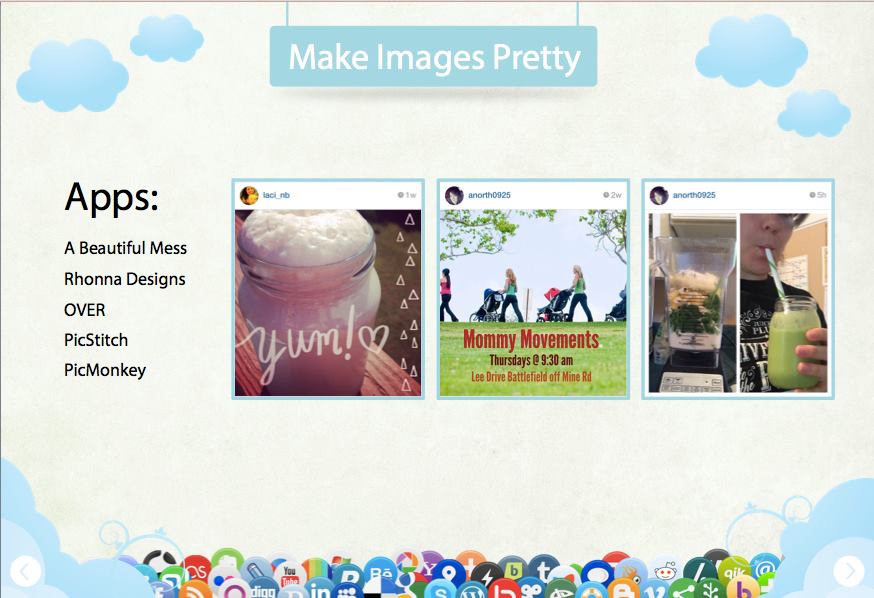Click the green qik icon
Screen dimensions: 874x598
(x=733, y=572)
